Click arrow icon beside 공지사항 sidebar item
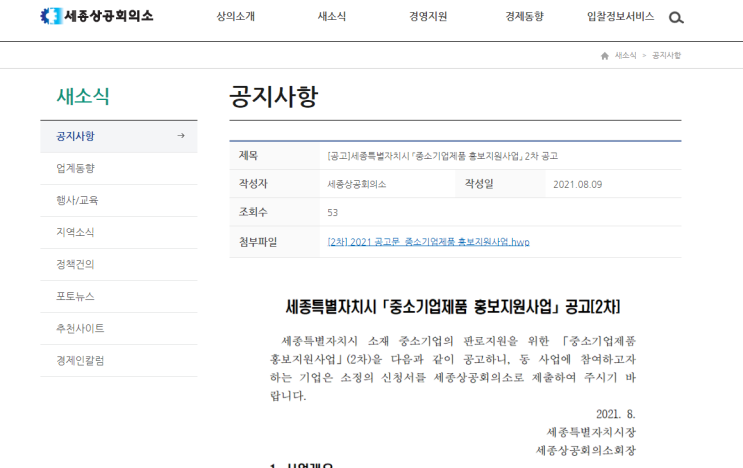743x468 pixels. [181, 136]
